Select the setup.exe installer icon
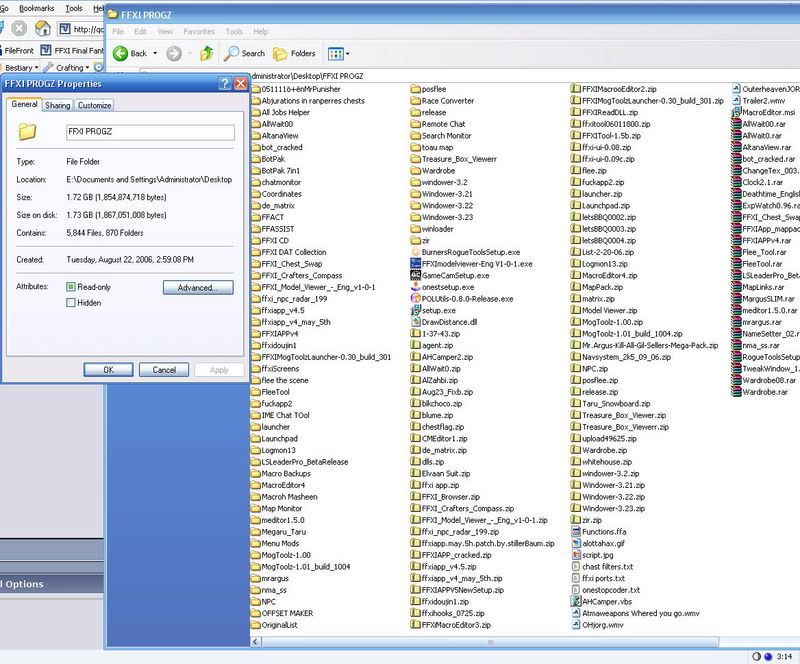 point(415,310)
